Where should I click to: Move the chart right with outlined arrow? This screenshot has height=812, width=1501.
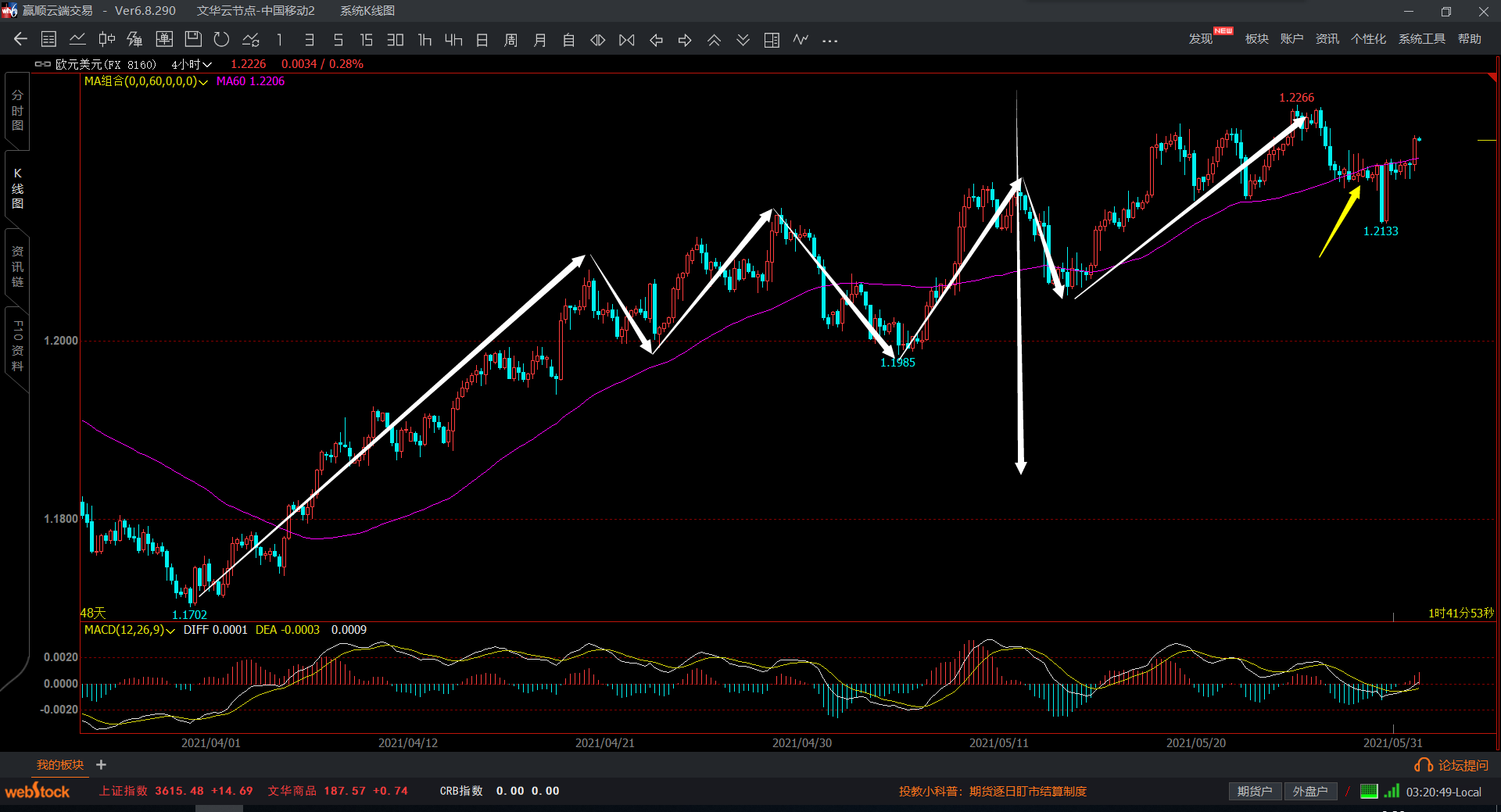685,39
